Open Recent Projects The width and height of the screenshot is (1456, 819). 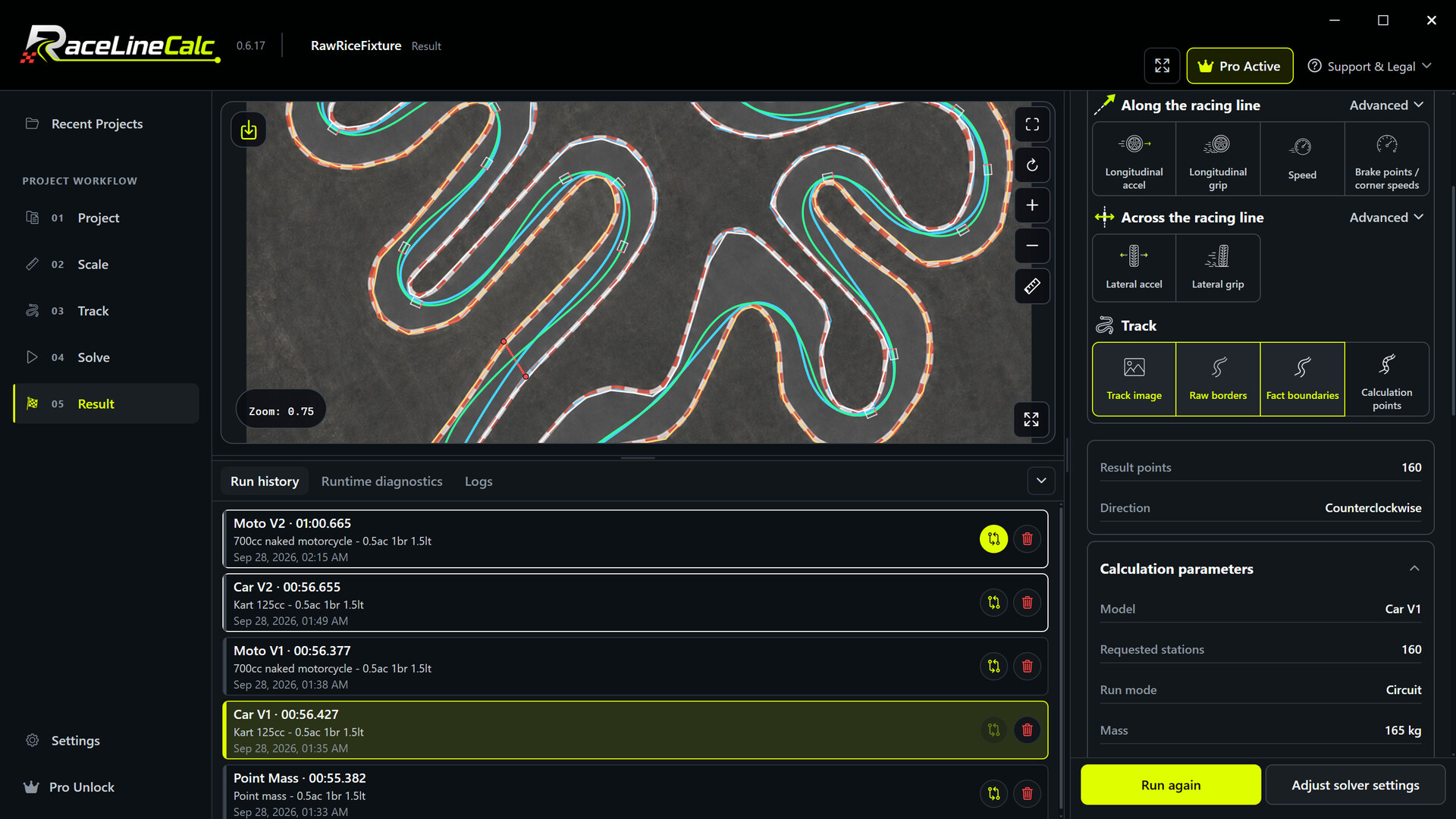106,124
